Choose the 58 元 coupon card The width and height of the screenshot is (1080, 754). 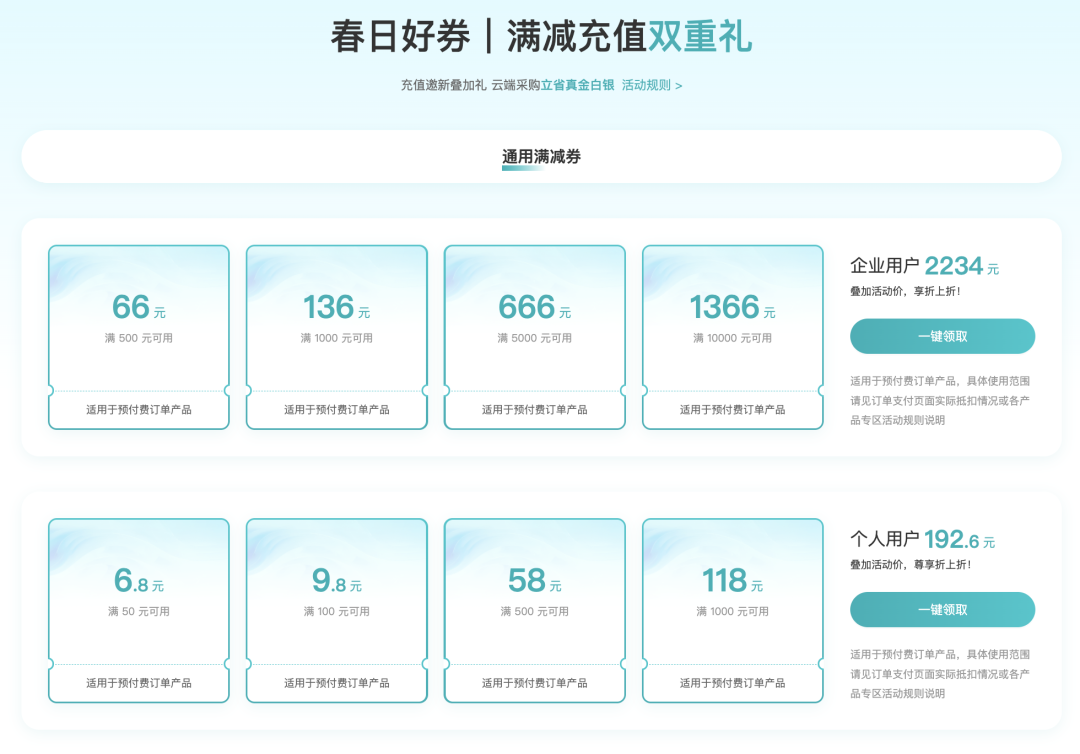tap(534, 611)
